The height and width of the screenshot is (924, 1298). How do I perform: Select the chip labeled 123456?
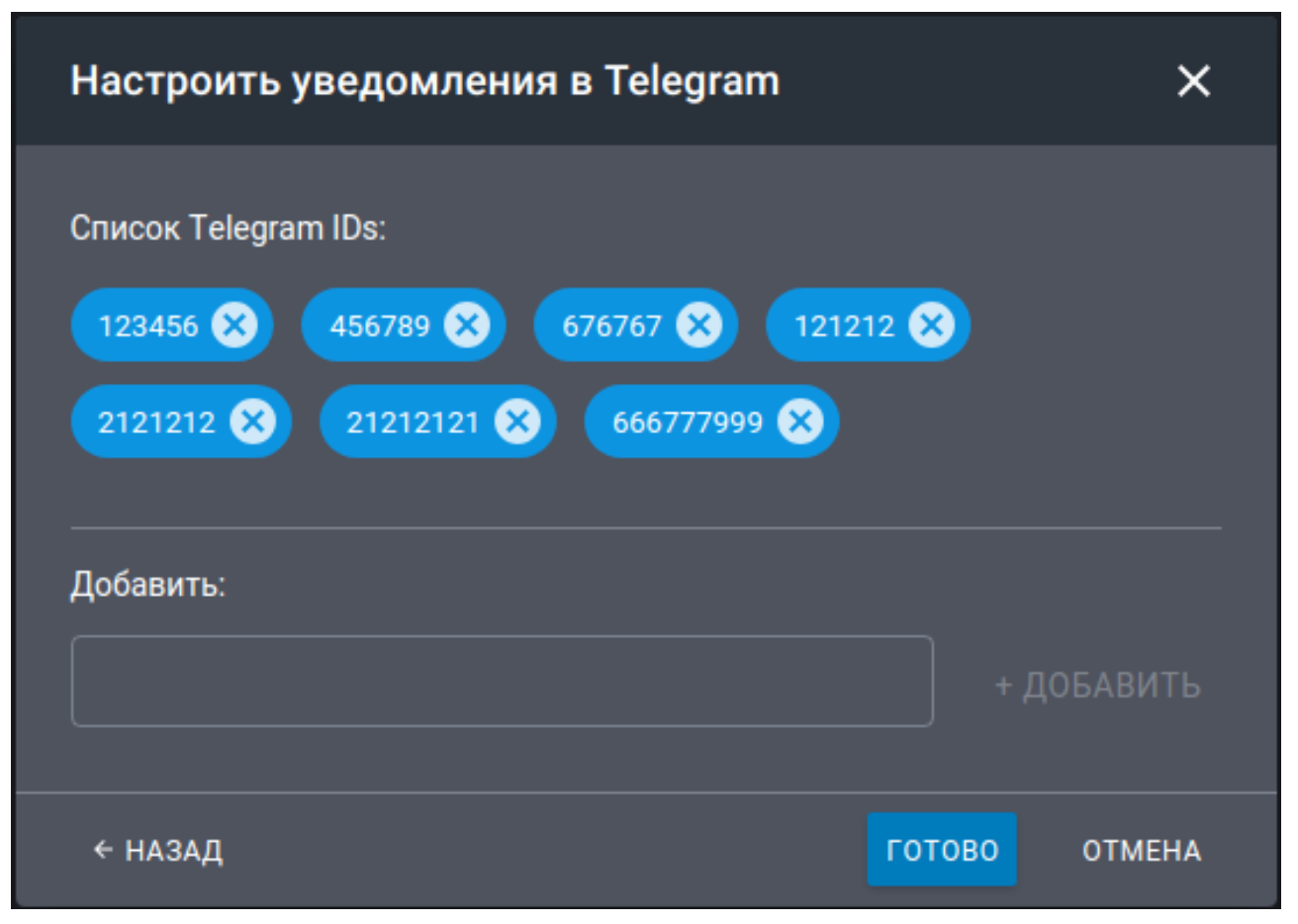pos(148,325)
